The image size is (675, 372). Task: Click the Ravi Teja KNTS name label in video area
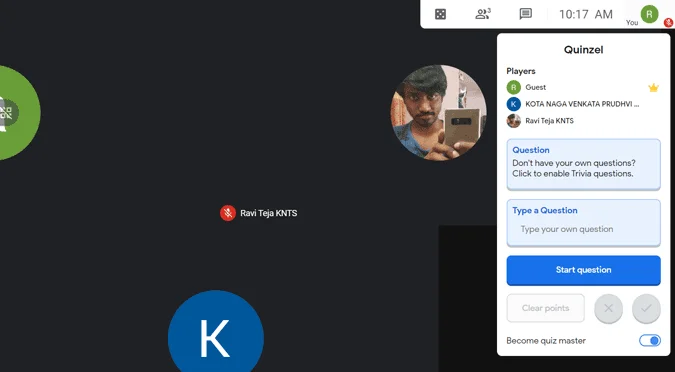coord(269,213)
